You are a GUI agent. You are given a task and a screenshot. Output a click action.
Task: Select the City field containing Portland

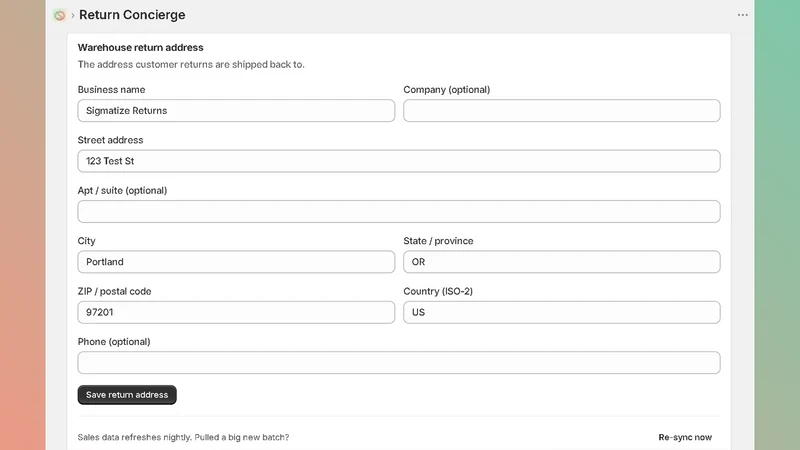click(x=236, y=262)
